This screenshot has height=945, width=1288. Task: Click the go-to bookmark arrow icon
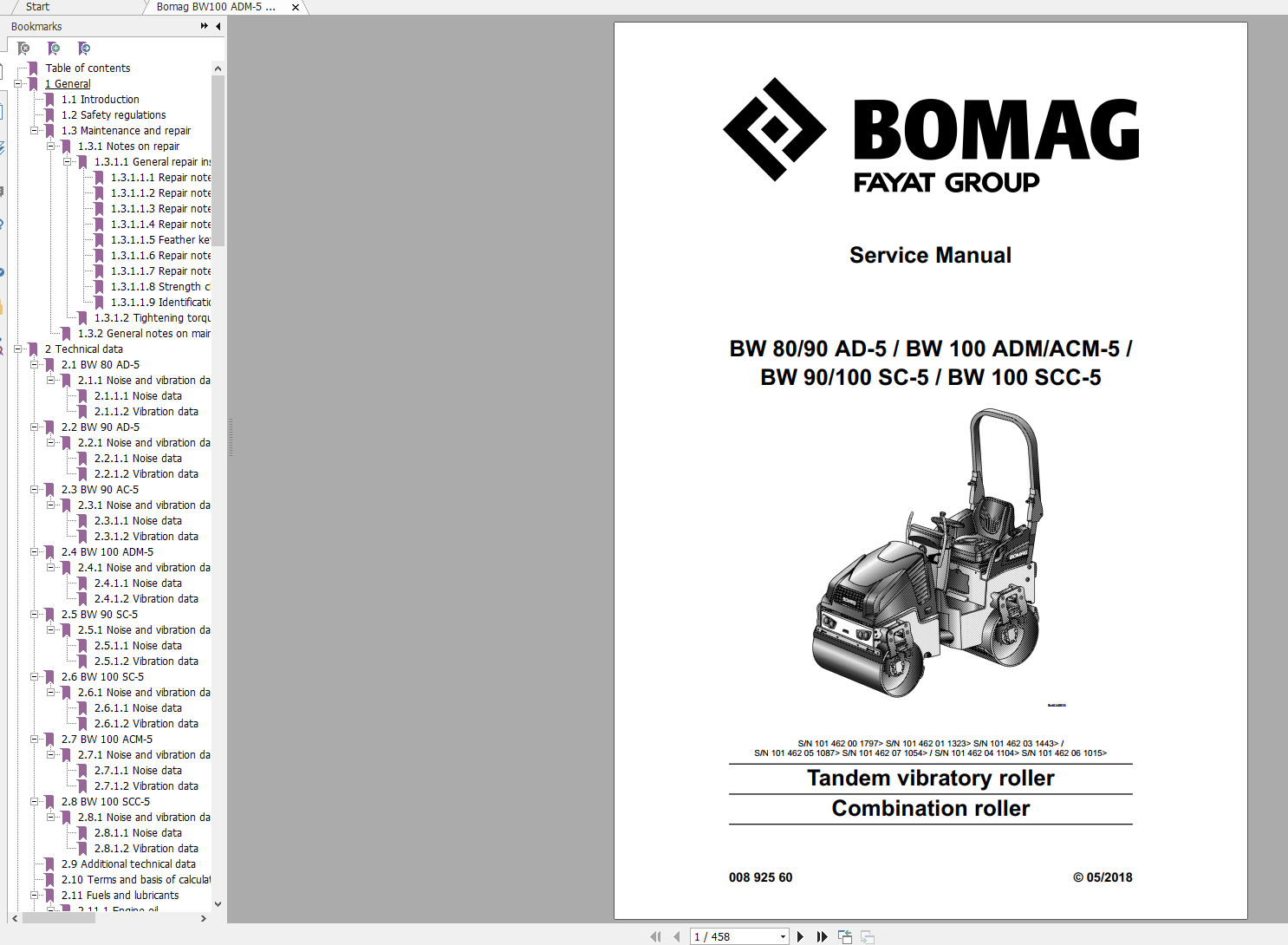[84, 49]
